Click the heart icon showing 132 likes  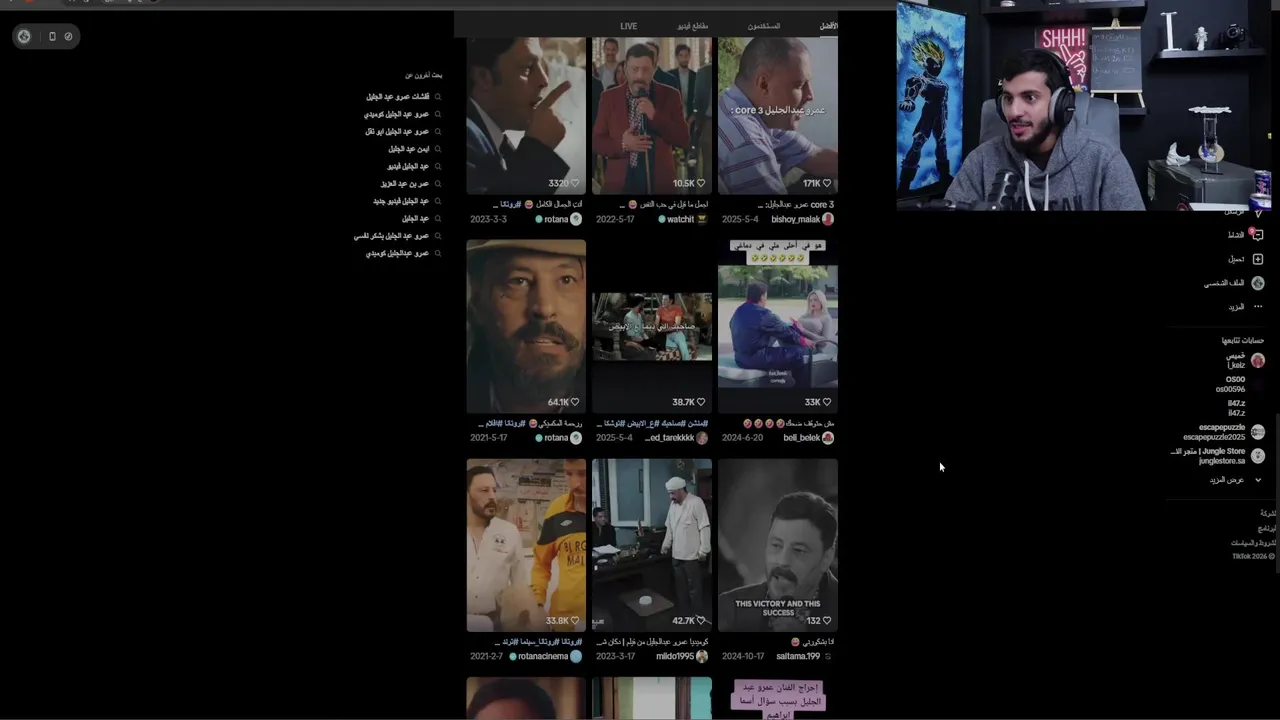(827, 620)
